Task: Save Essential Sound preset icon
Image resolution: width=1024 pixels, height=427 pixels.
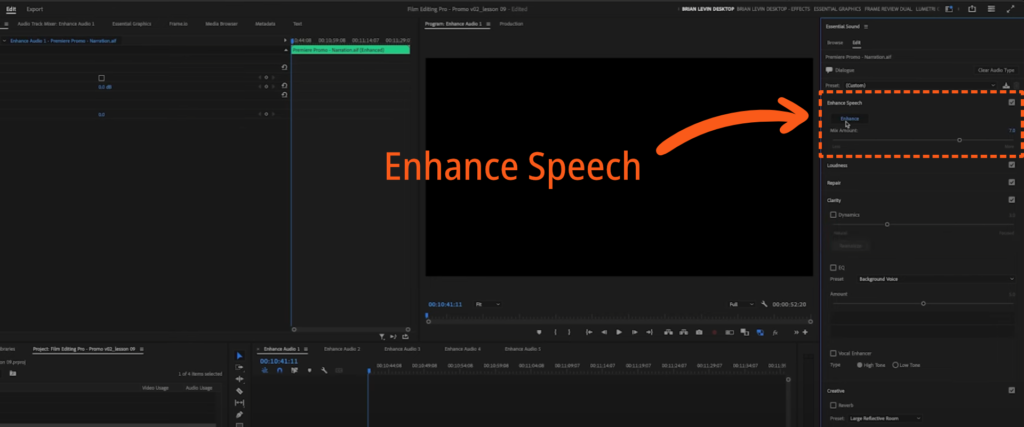Action: click(x=1006, y=86)
